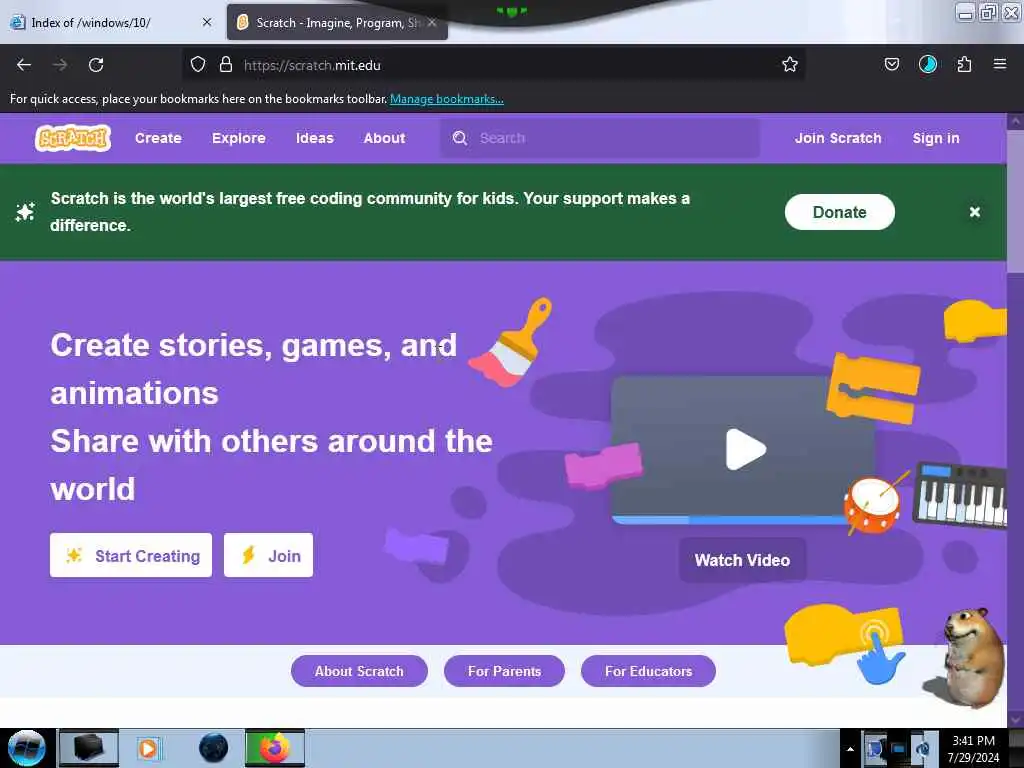The width and height of the screenshot is (1024, 768).
Task: Open the Firefox hamburger menu
Action: (x=1000, y=64)
